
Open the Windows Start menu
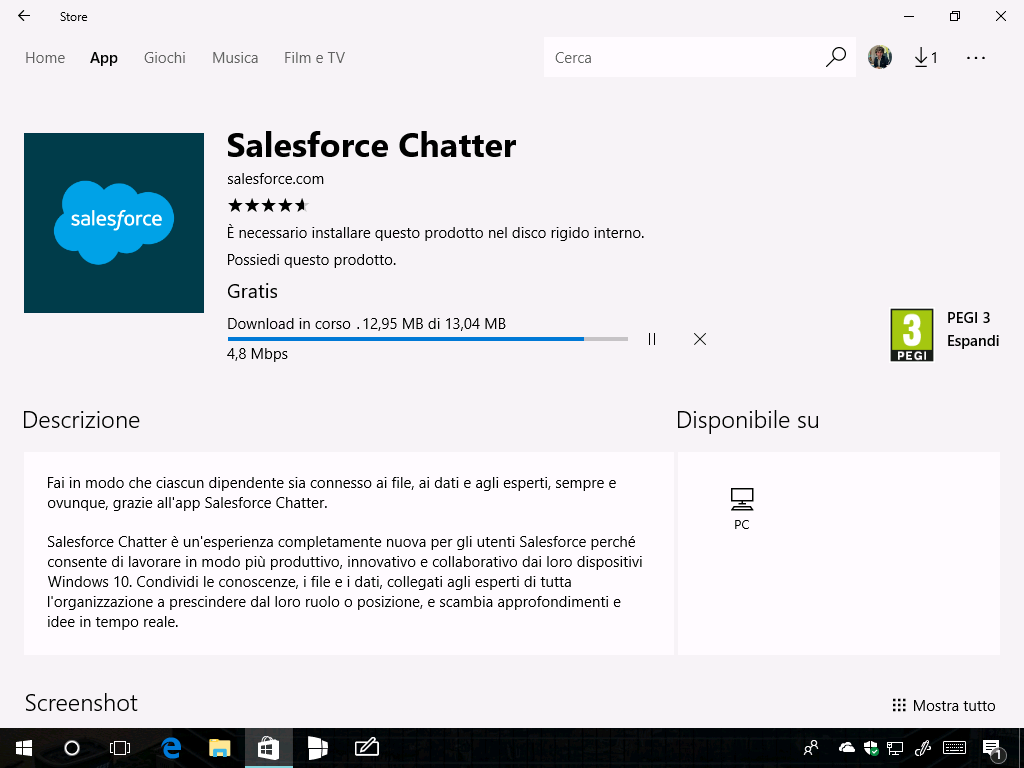tap(24, 748)
